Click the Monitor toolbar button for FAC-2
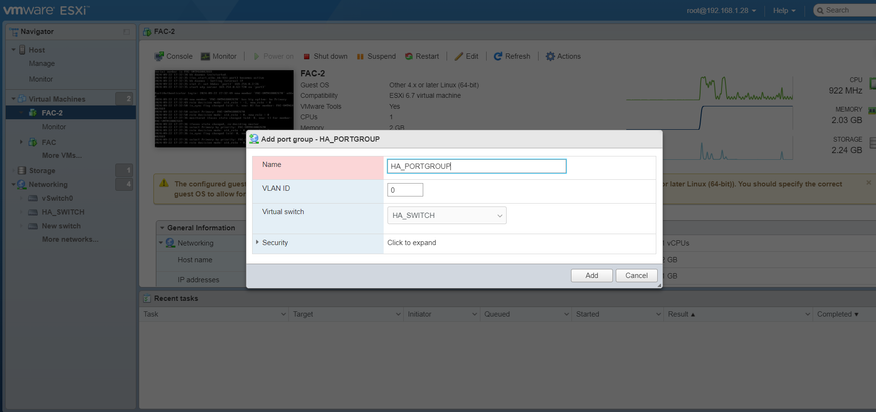The image size is (876, 412). [218, 56]
